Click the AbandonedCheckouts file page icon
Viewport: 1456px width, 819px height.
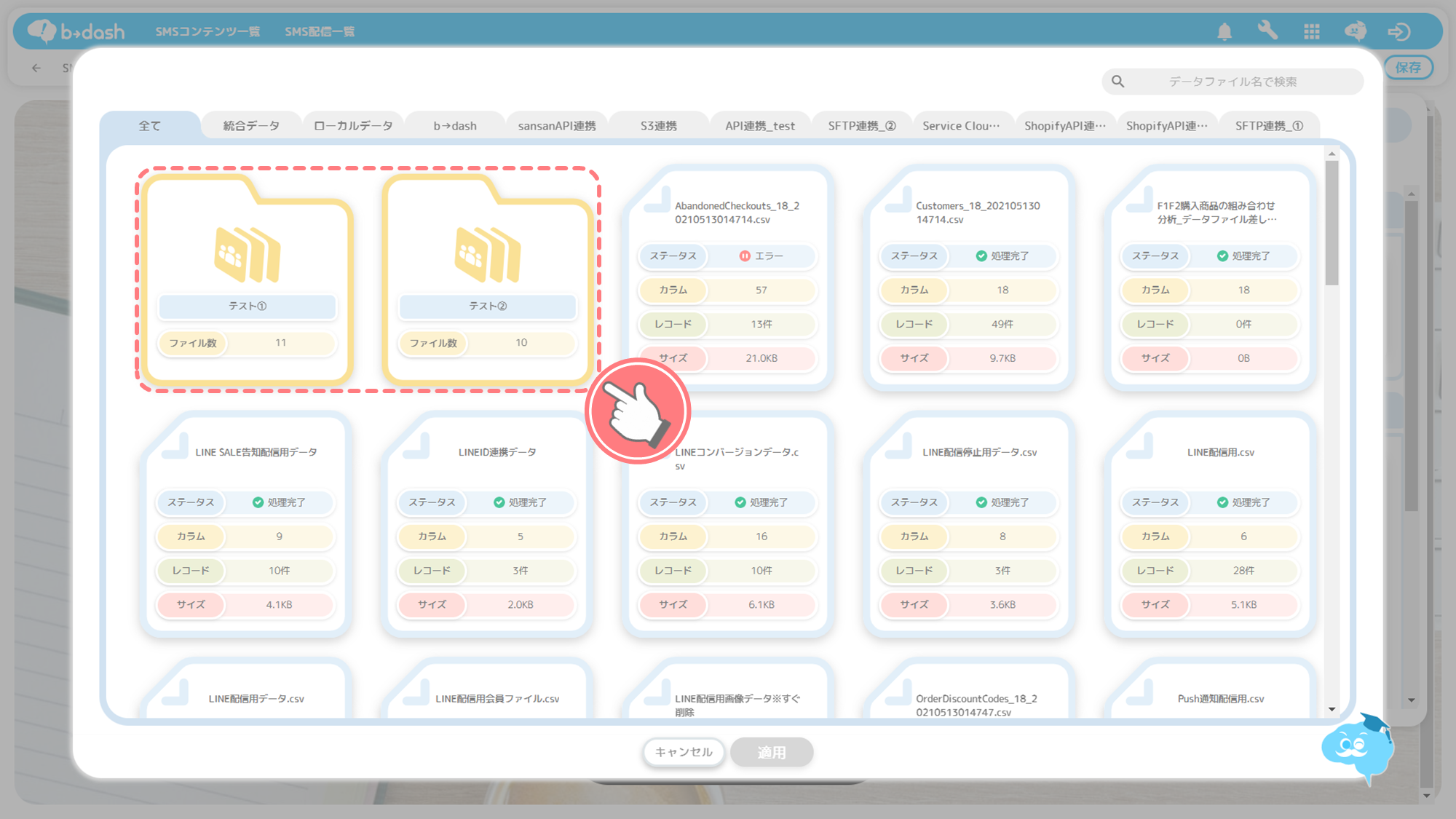[x=659, y=200]
